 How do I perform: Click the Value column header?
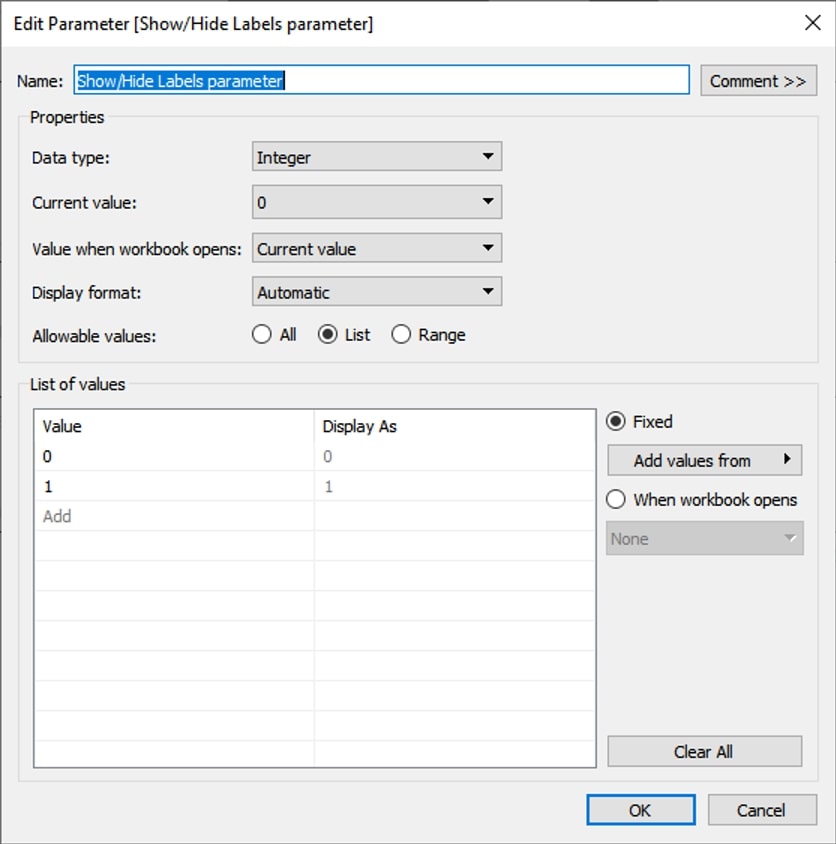[62, 426]
